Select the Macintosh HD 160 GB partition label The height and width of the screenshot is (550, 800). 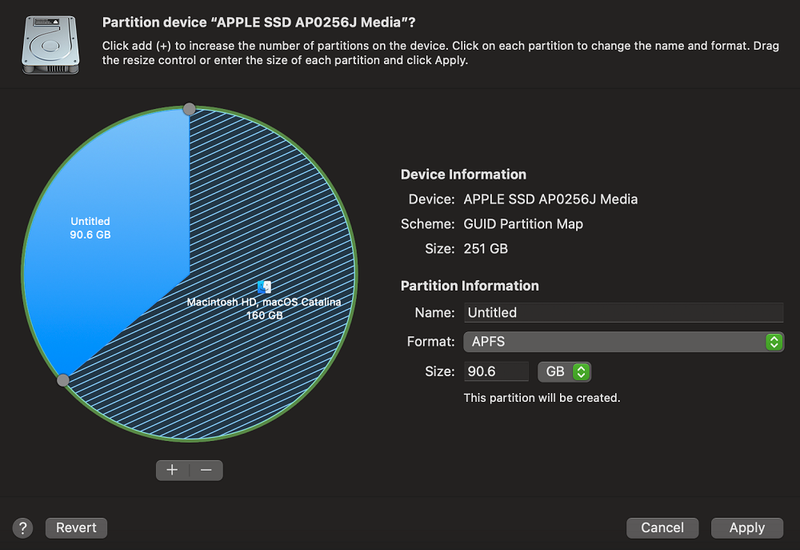pyautogui.click(x=264, y=308)
